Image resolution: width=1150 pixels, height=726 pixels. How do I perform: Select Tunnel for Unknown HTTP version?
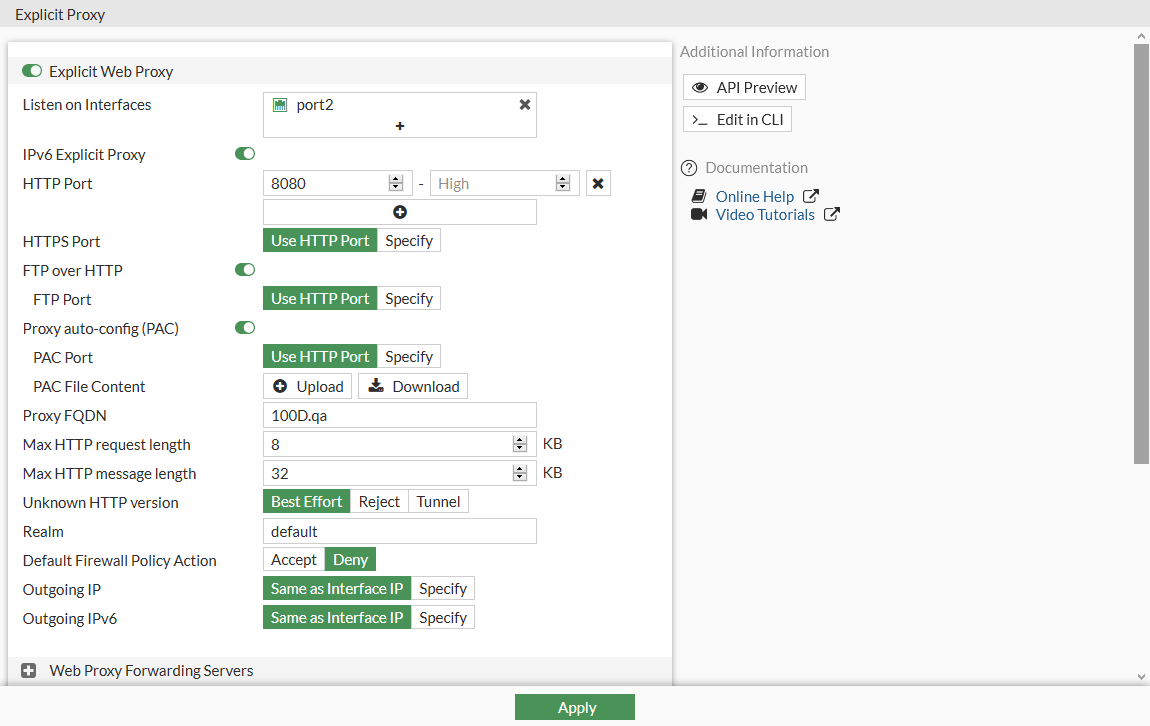(x=438, y=501)
